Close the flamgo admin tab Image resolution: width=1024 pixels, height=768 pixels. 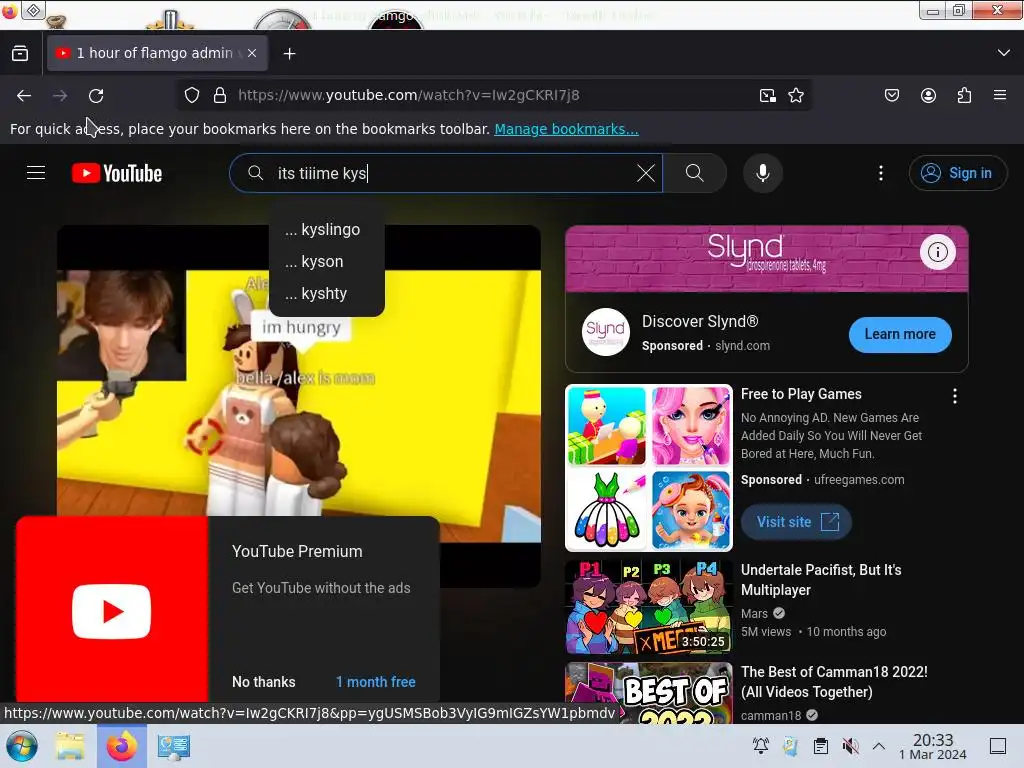point(252,53)
